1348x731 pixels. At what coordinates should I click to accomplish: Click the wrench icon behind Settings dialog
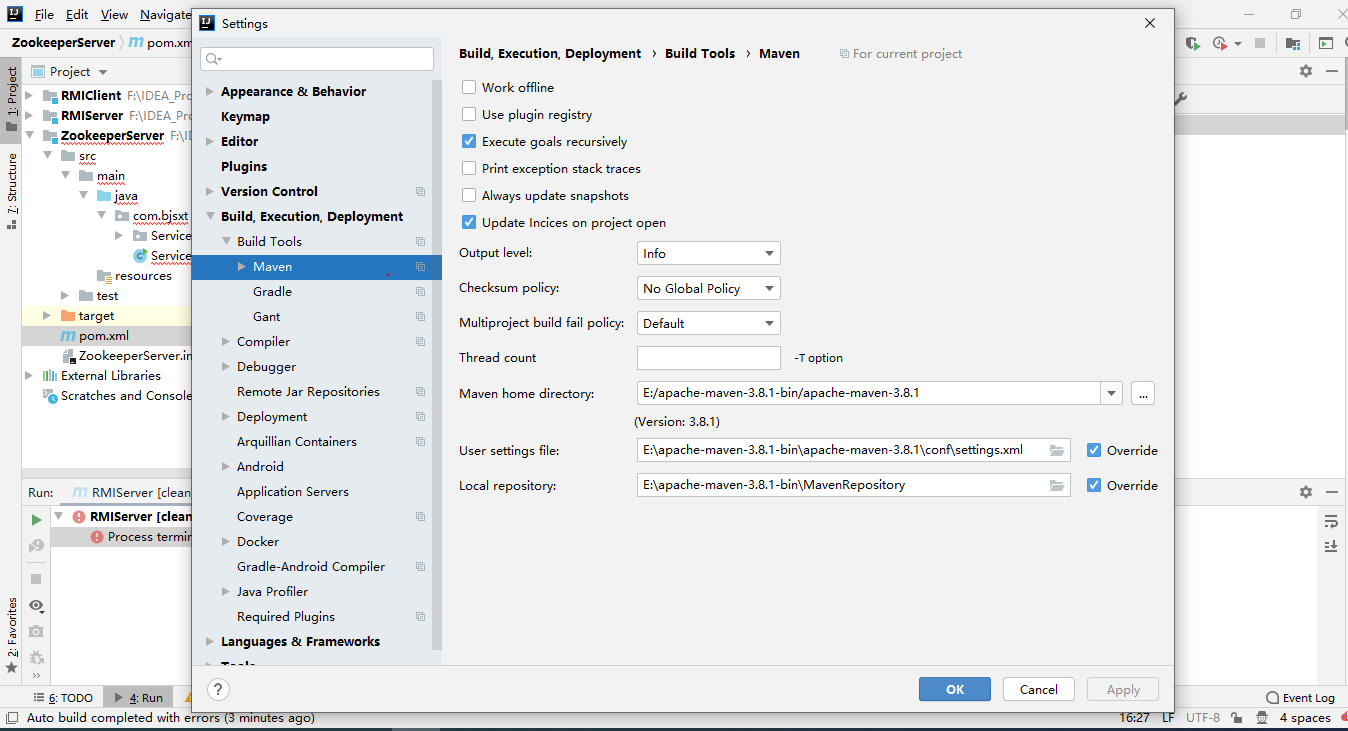click(1180, 98)
